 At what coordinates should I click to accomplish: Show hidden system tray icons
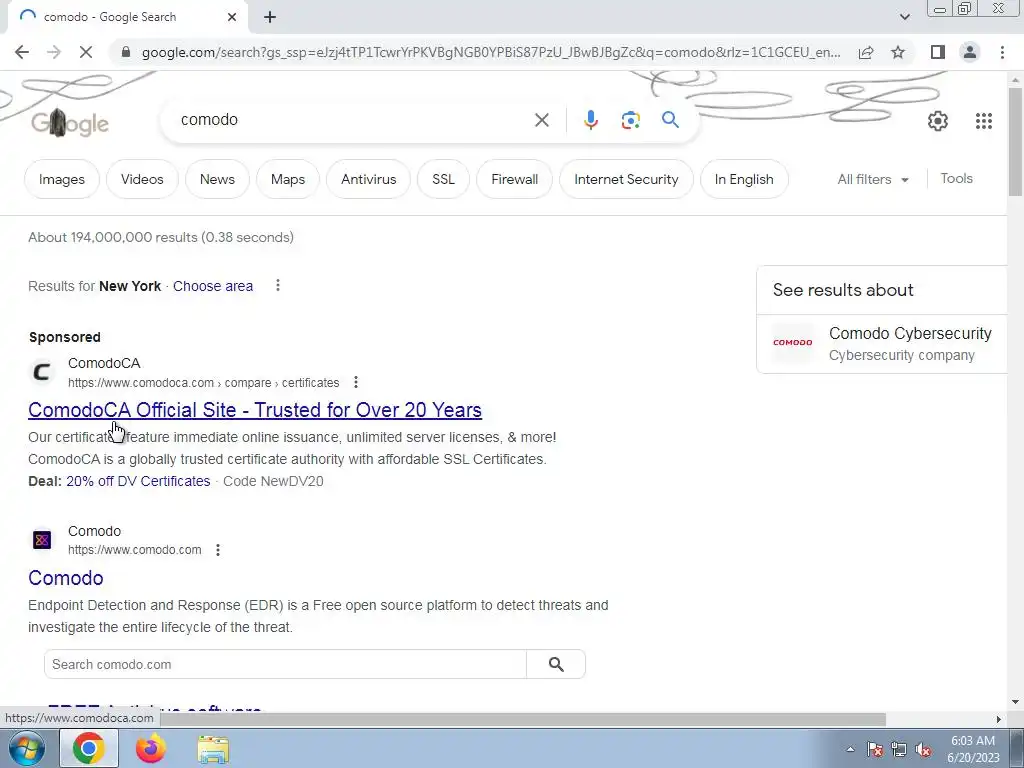850,750
